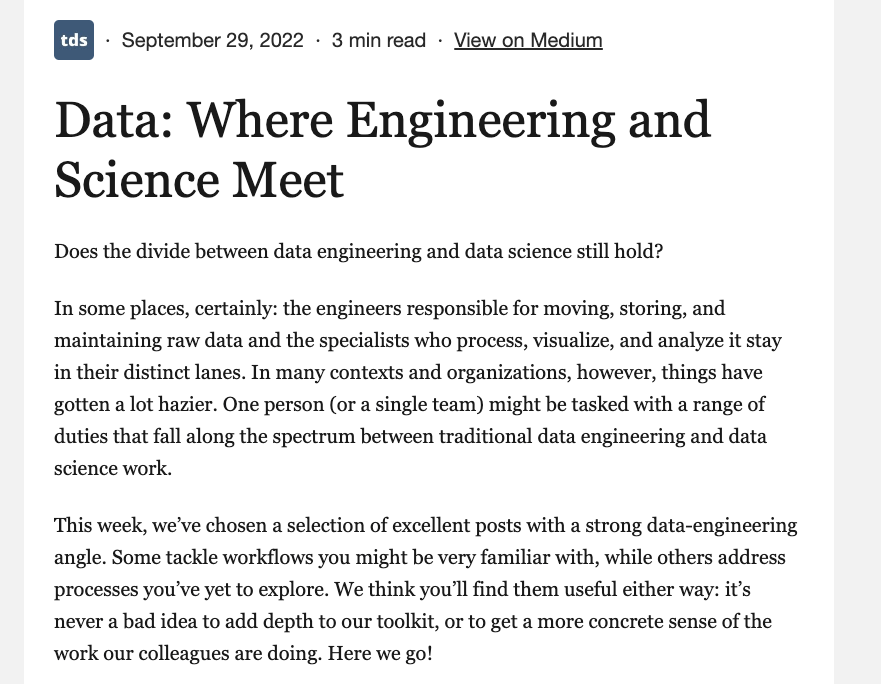
Task: Click the September 29, 2022 date
Action: [x=212, y=40]
